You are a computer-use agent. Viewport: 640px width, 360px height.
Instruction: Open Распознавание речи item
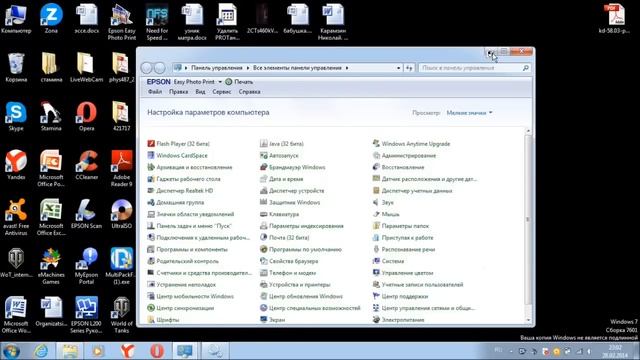(x=404, y=249)
